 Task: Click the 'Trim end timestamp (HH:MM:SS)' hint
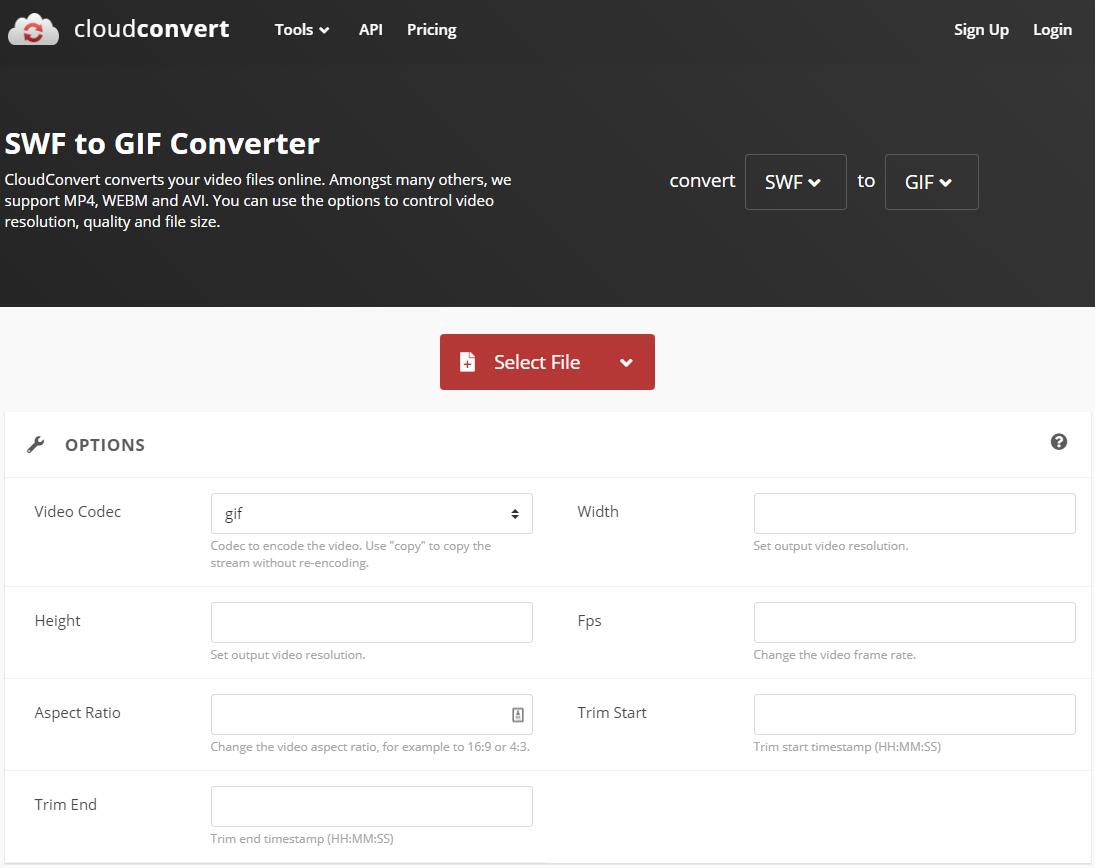coord(302,839)
